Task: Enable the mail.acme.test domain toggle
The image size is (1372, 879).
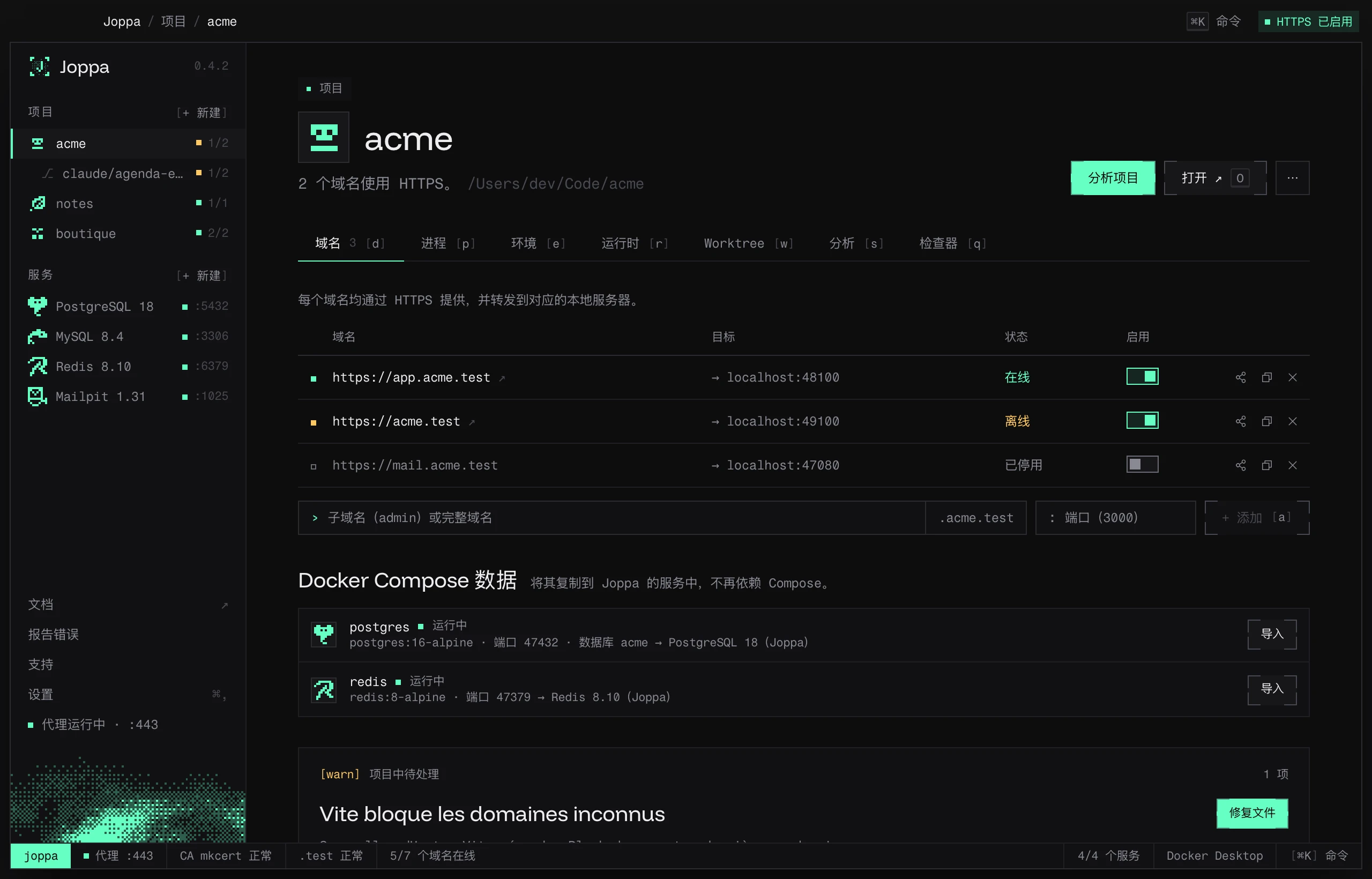Action: tap(1142, 465)
